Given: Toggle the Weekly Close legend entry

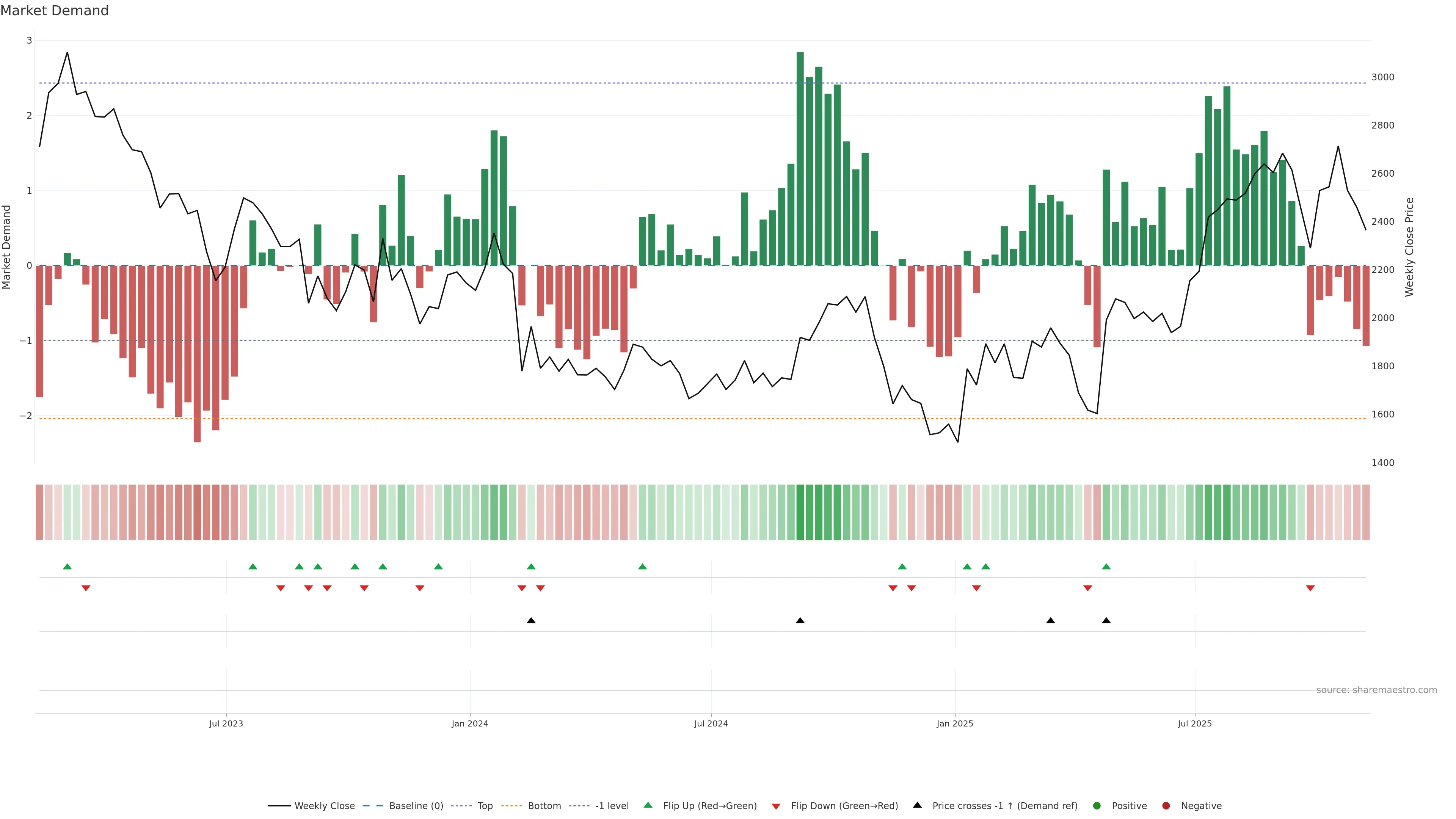Looking at the screenshot, I should pos(325,805).
